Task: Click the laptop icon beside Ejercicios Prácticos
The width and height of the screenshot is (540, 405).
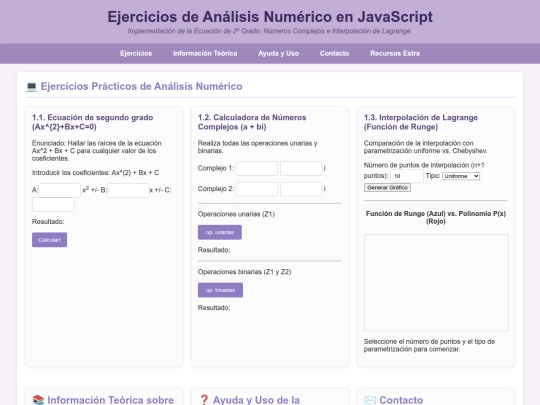Action: (31, 86)
